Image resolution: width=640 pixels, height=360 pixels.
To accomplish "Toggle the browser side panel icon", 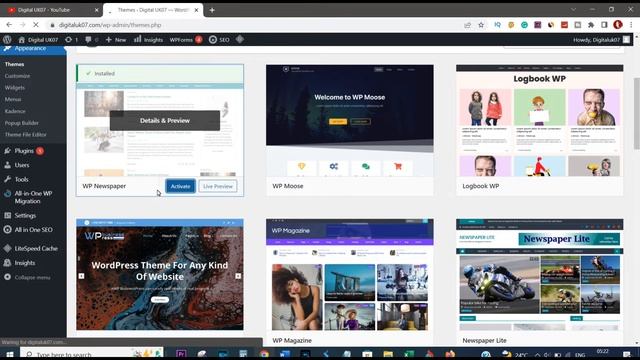I will 604,25.
